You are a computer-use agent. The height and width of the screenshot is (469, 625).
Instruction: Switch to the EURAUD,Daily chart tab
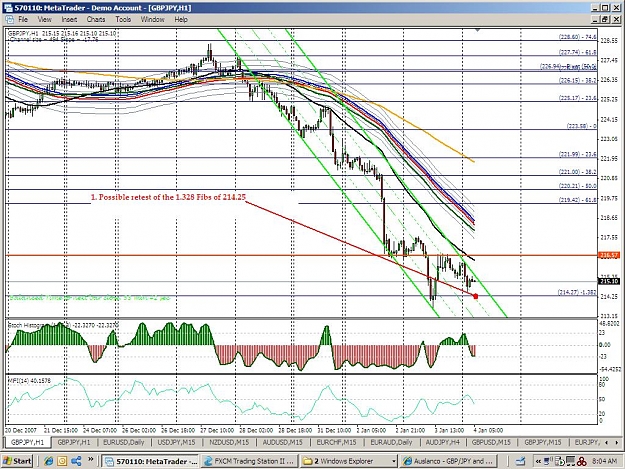pos(391,442)
